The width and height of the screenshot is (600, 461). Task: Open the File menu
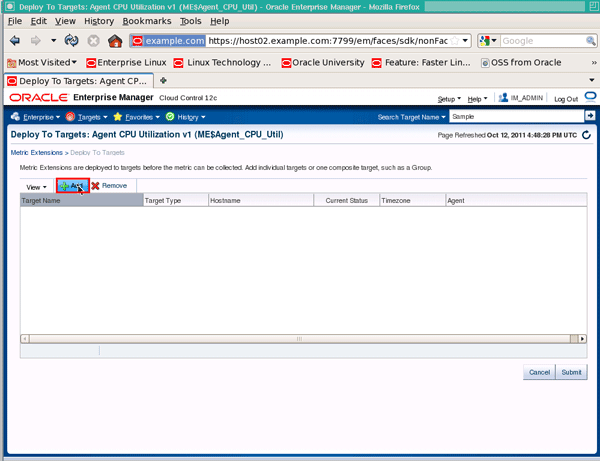[15, 21]
